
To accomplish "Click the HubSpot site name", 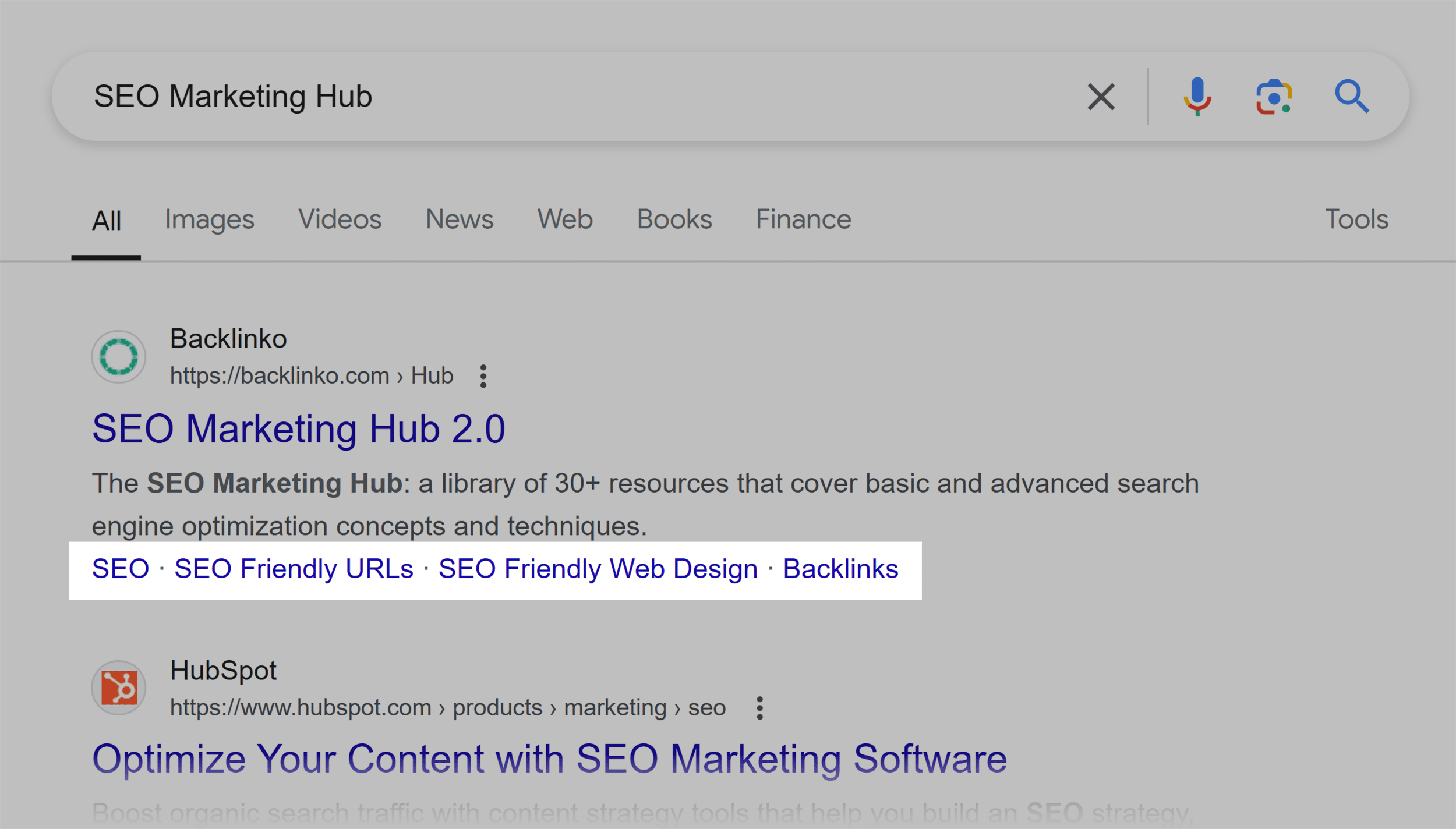I will tap(223, 671).
